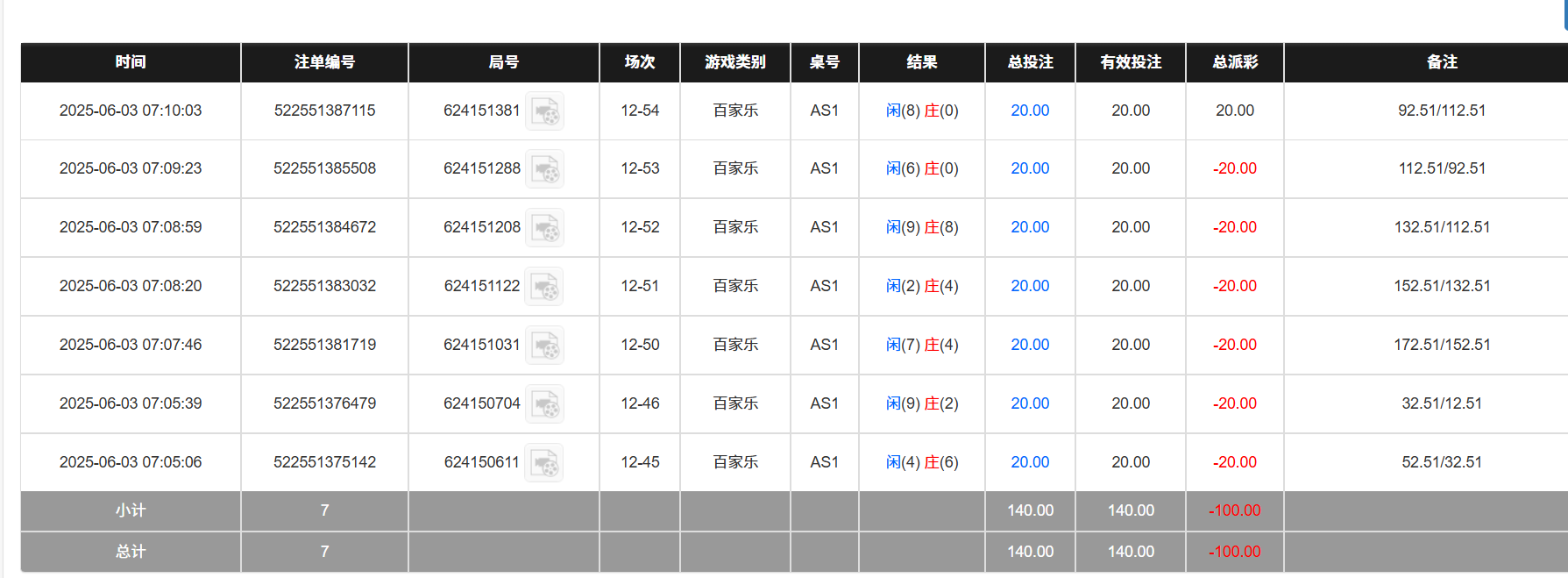Click the 注单编号 column header
This screenshot has height=578, width=1568.
(x=324, y=62)
